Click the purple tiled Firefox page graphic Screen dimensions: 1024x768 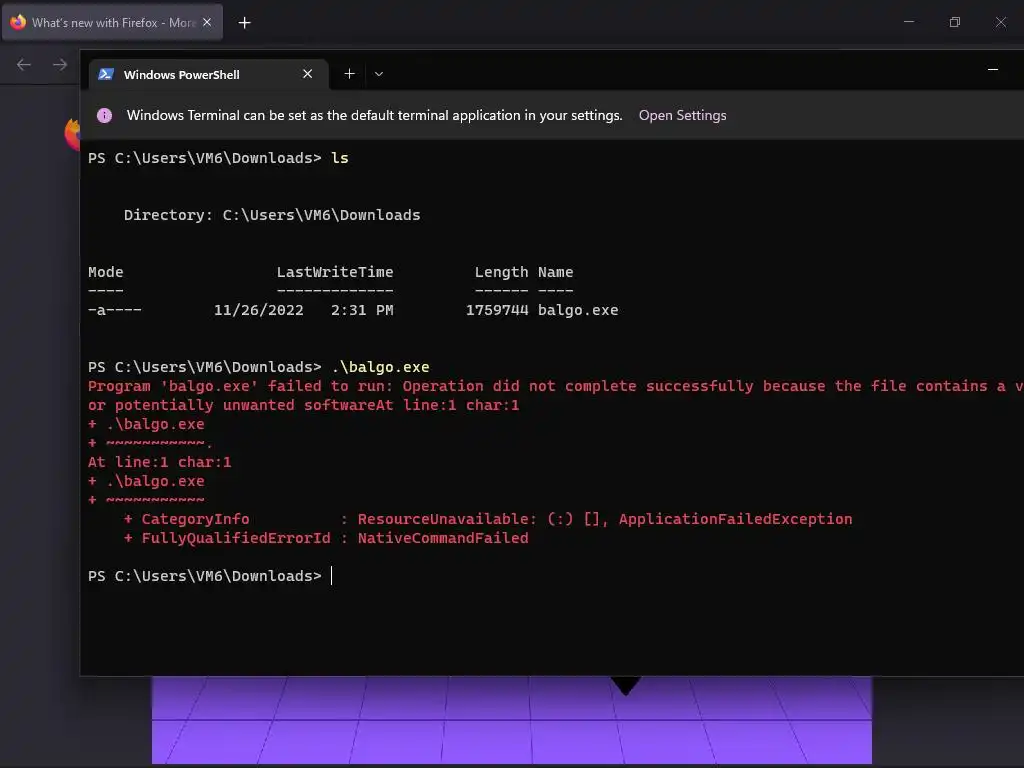click(511, 720)
